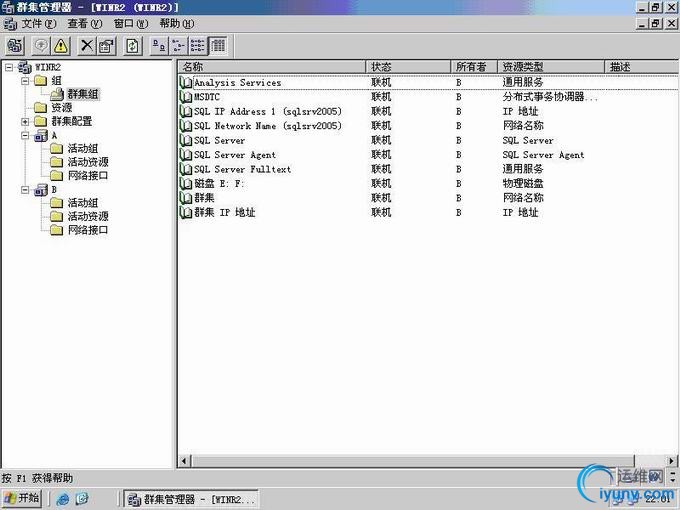Switch to Small Icons view
The height and width of the screenshot is (510, 680).
178,46
